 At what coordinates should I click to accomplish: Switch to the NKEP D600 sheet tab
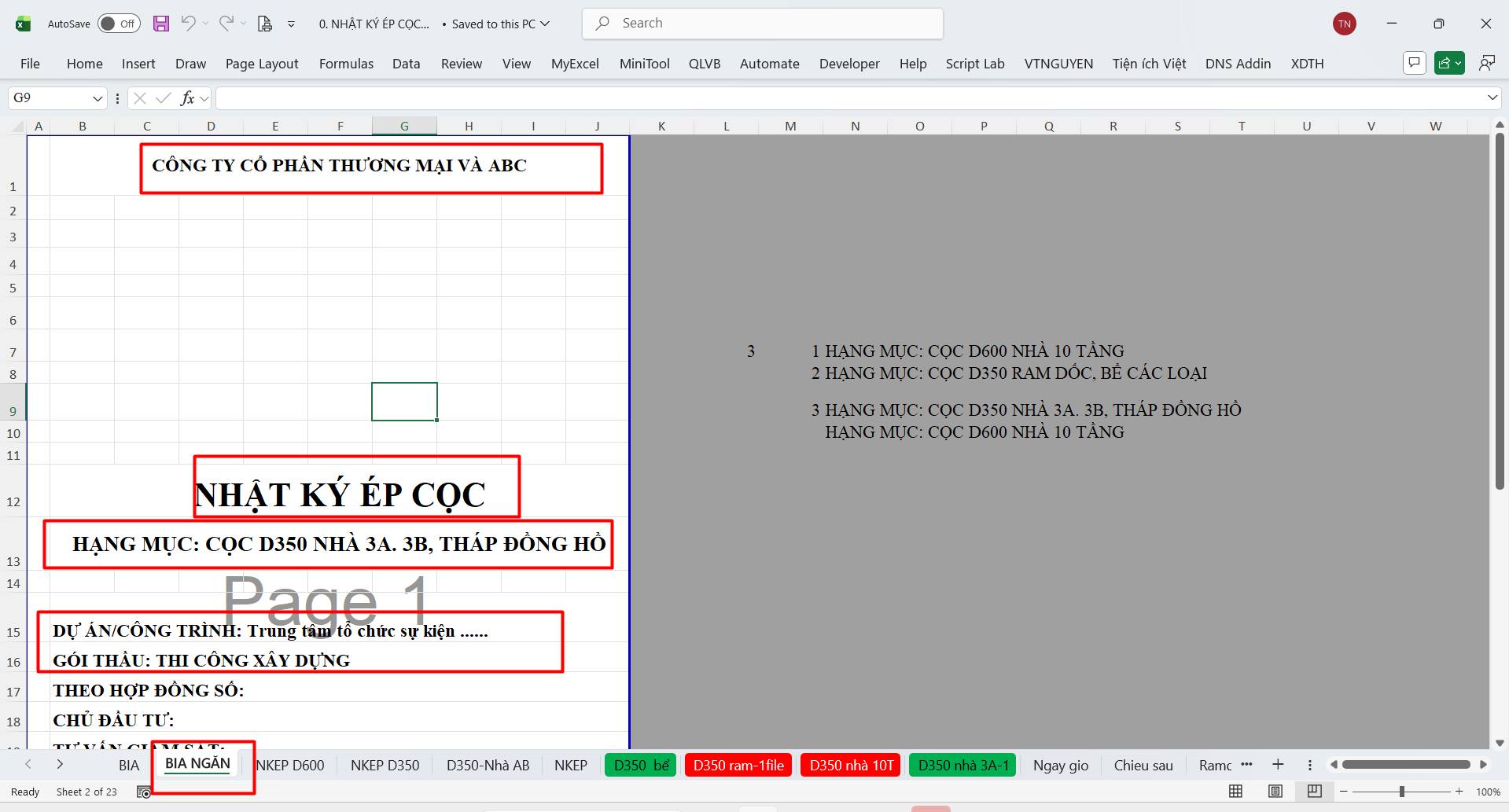click(x=290, y=765)
